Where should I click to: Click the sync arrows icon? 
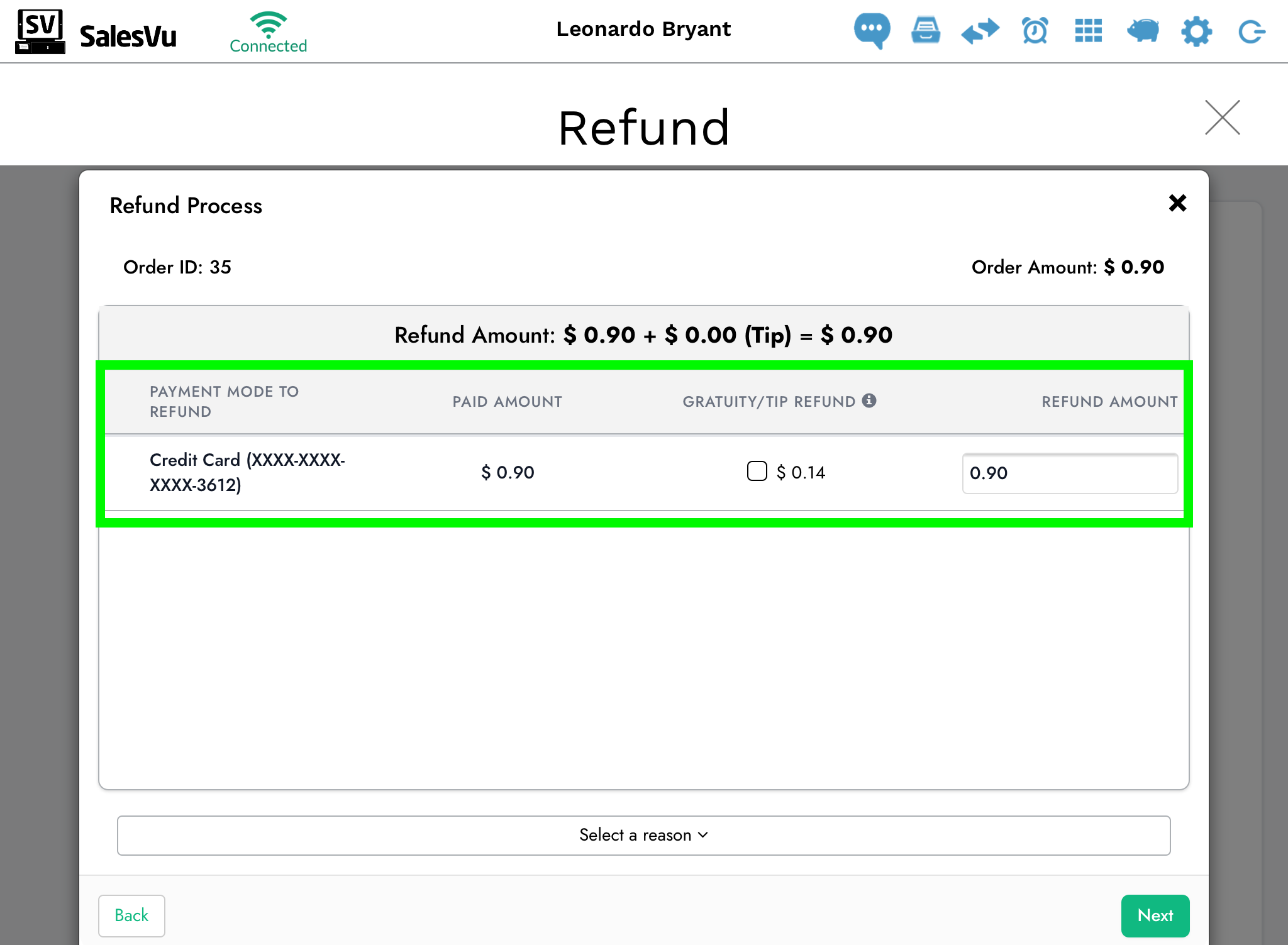click(x=980, y=30)
